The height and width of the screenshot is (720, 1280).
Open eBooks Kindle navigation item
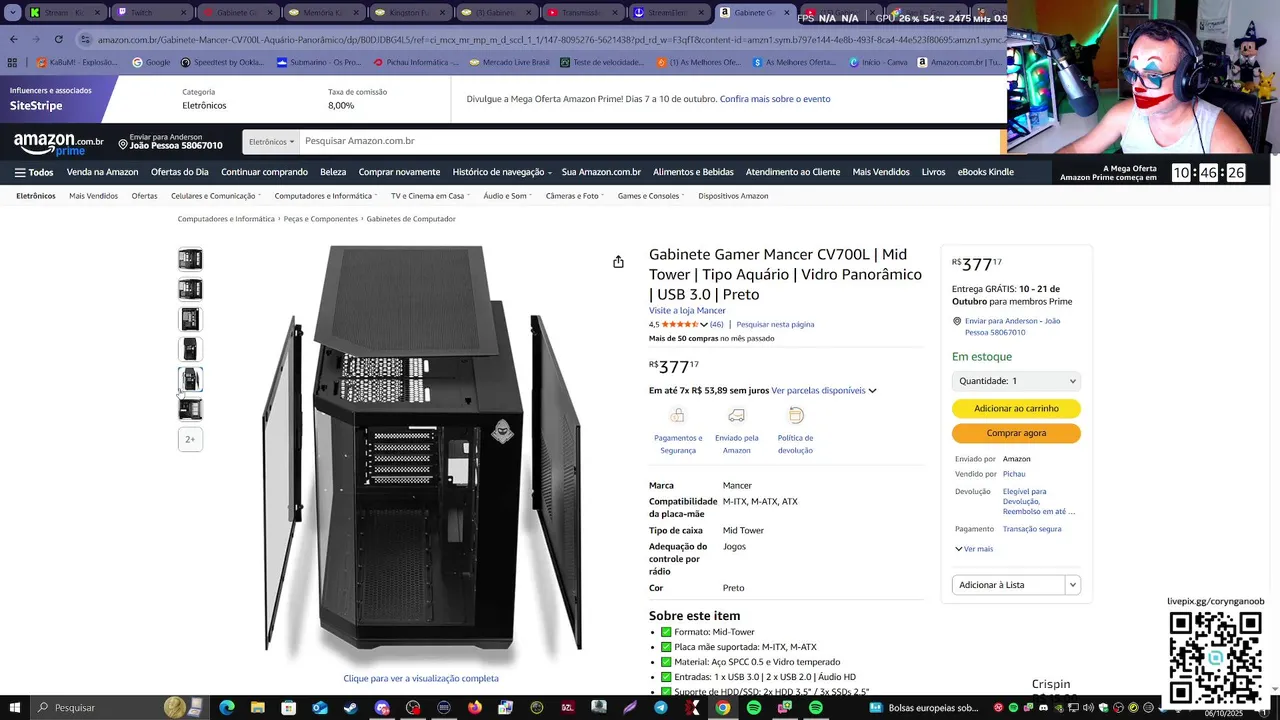(986, 172)
